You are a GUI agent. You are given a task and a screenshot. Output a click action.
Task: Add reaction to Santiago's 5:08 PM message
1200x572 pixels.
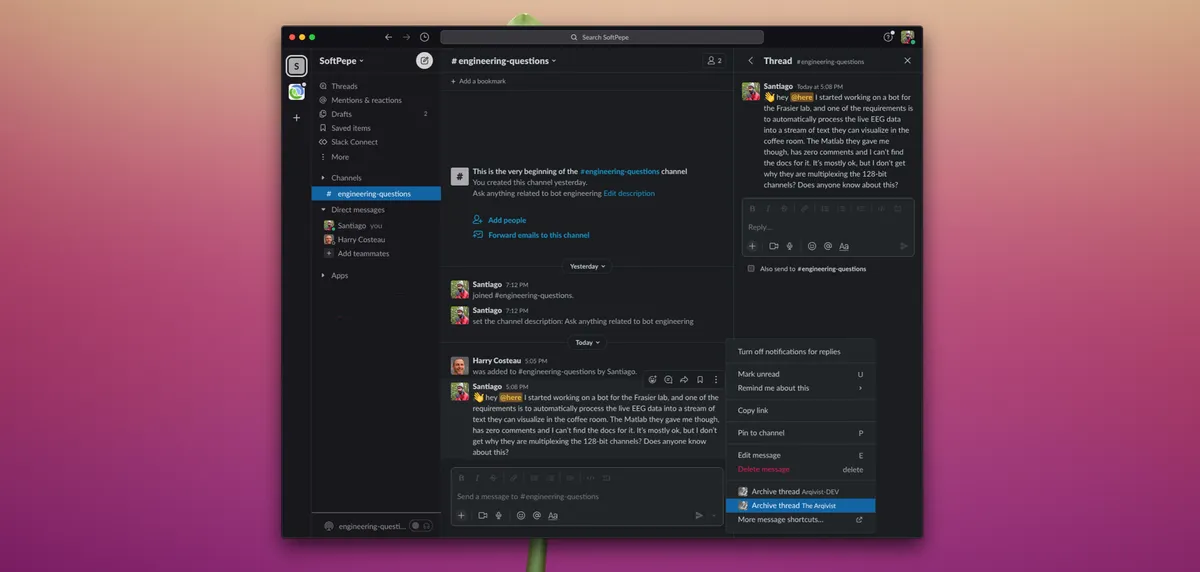(652, 380)
